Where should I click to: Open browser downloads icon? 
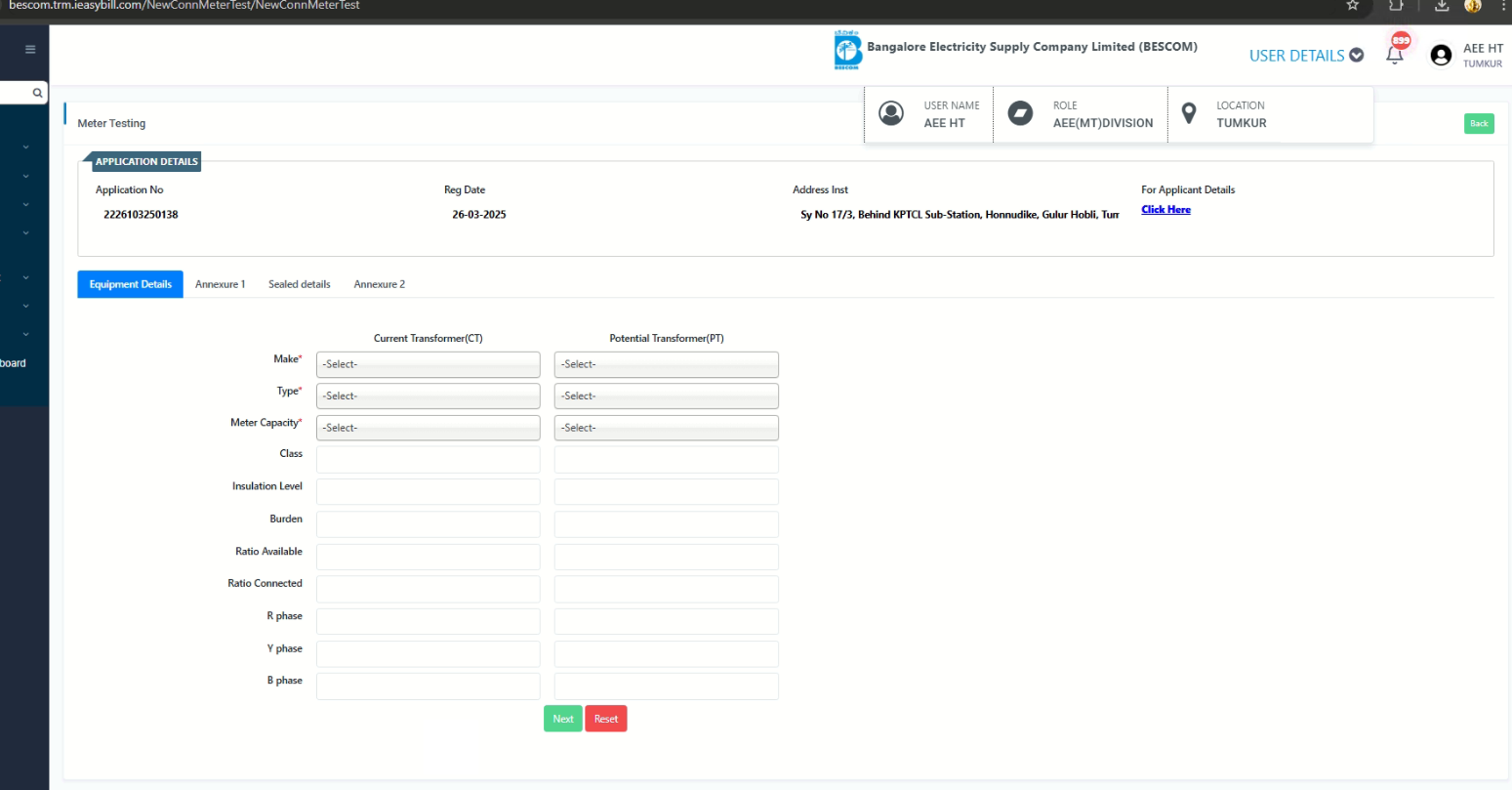[x=1442, y=5]
